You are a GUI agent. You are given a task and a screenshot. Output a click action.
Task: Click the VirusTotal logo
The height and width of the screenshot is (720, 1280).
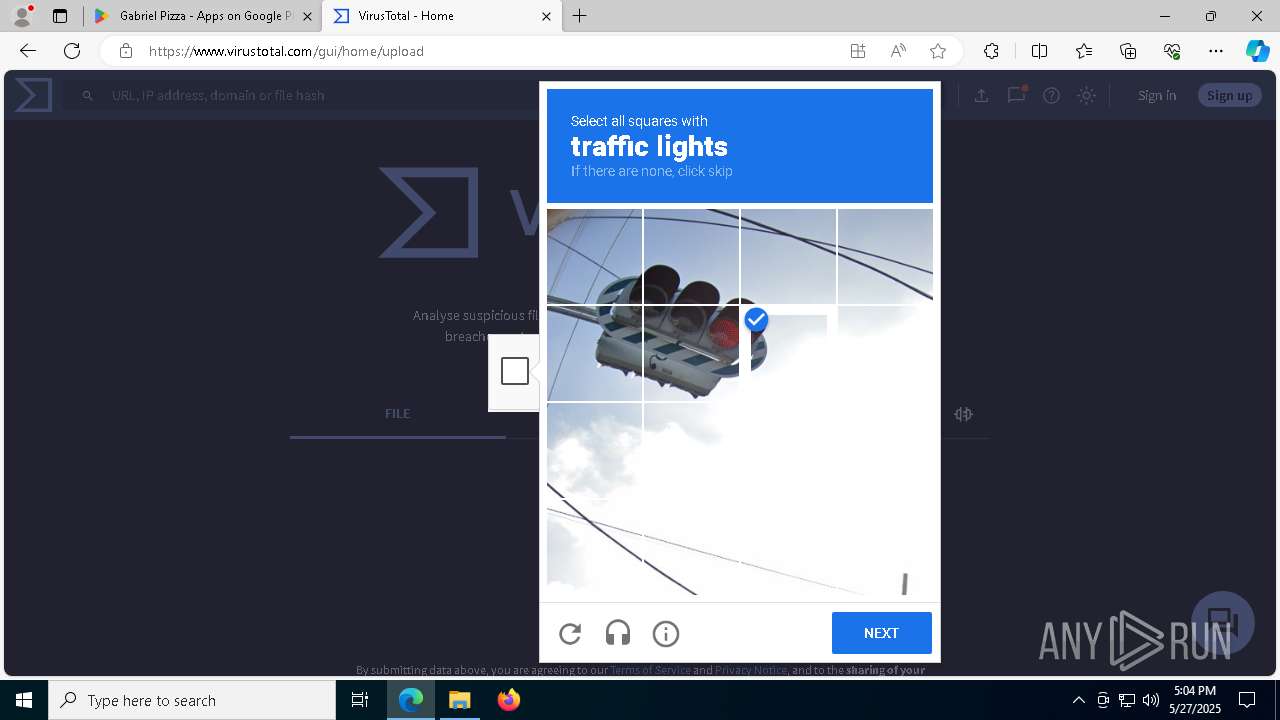click(33, 95)
